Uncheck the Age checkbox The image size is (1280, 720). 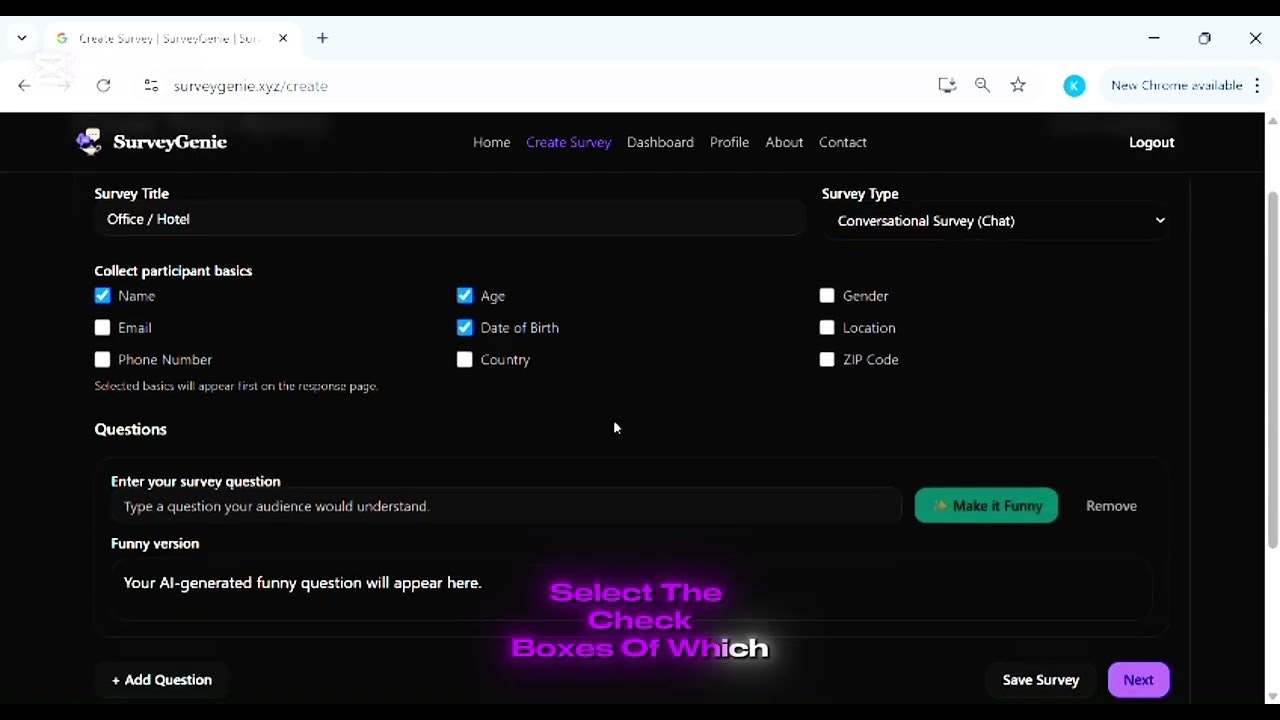tap(464, 295)
